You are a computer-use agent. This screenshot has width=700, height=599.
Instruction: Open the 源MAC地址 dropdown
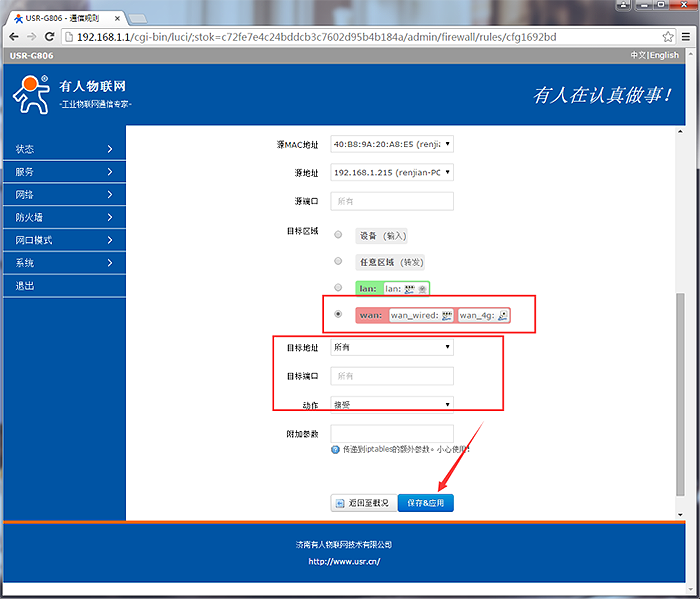click(392, 144)
